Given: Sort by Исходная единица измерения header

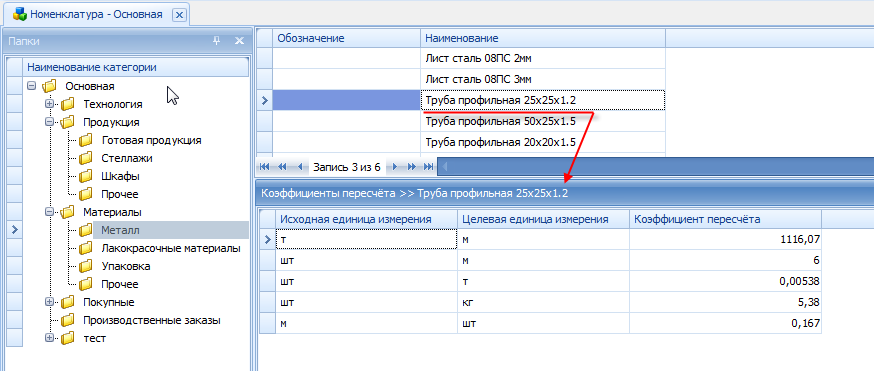Looking at the screenshot, I should click(x=366, y=219).
